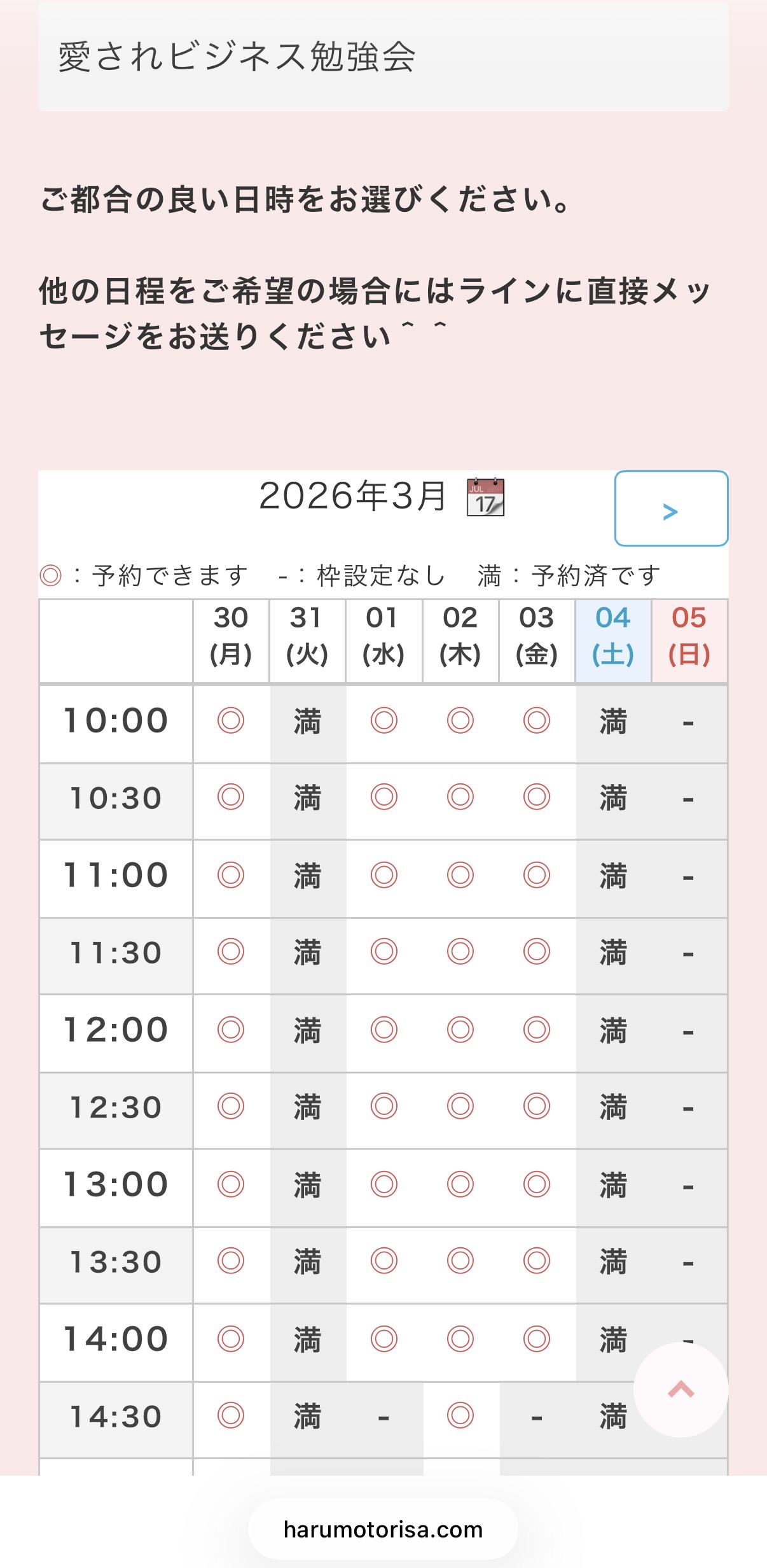Select Wednesday 01 at 12:30 slot
The image size is (767, 1568).
[384, 1106]
